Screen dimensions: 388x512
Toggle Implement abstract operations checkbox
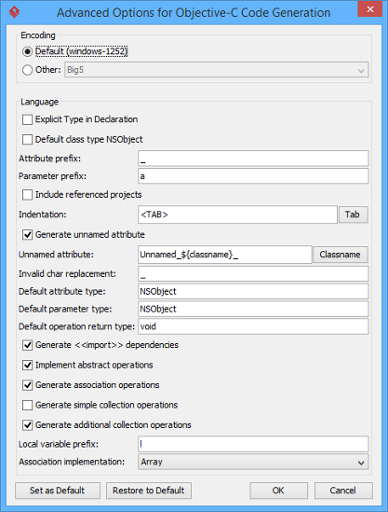27,365
